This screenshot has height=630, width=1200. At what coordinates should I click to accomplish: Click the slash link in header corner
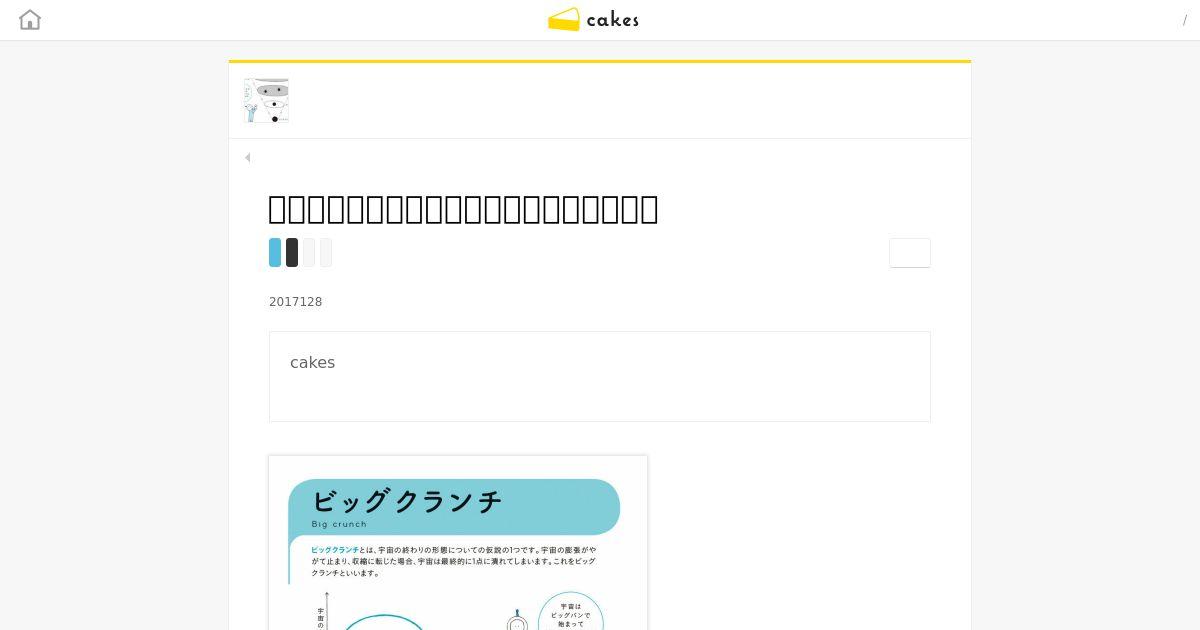(1185, 20)
